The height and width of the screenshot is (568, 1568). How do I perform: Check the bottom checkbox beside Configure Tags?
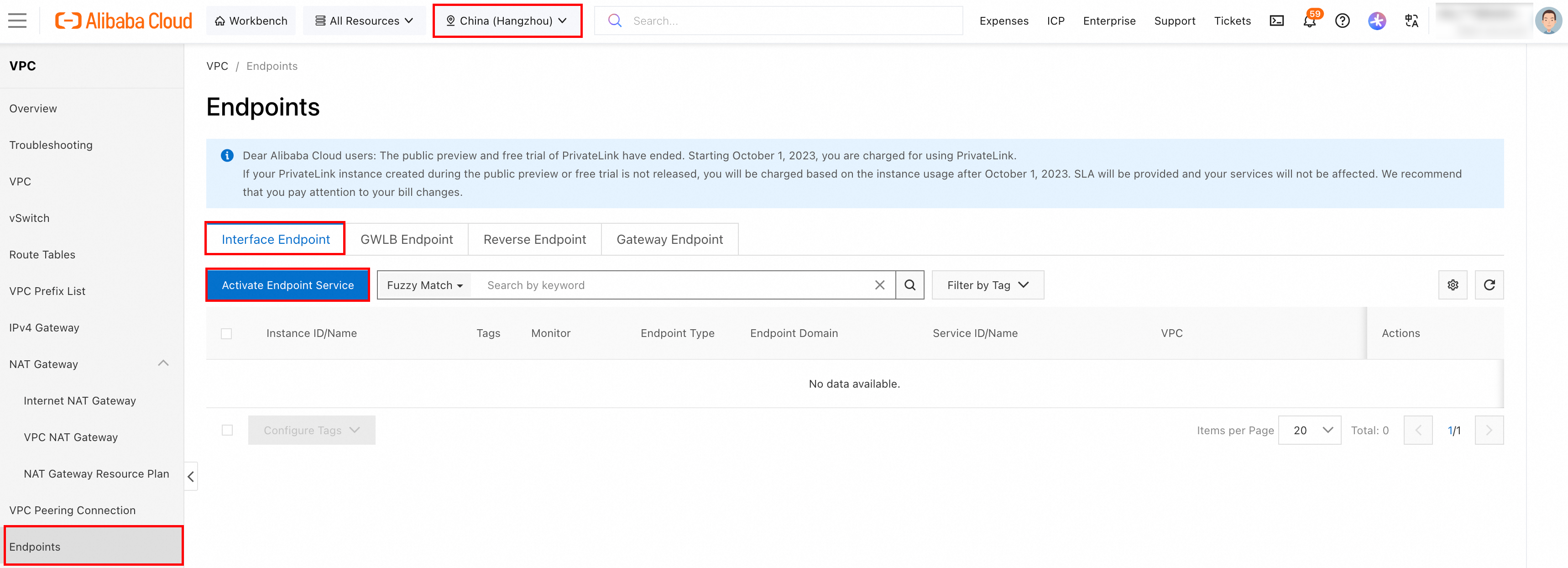point(227,431)
